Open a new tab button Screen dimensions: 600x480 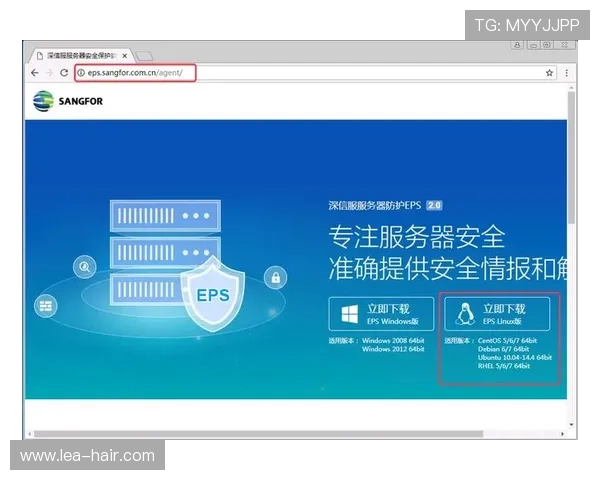pyautogui.click(x=144, y=56)
